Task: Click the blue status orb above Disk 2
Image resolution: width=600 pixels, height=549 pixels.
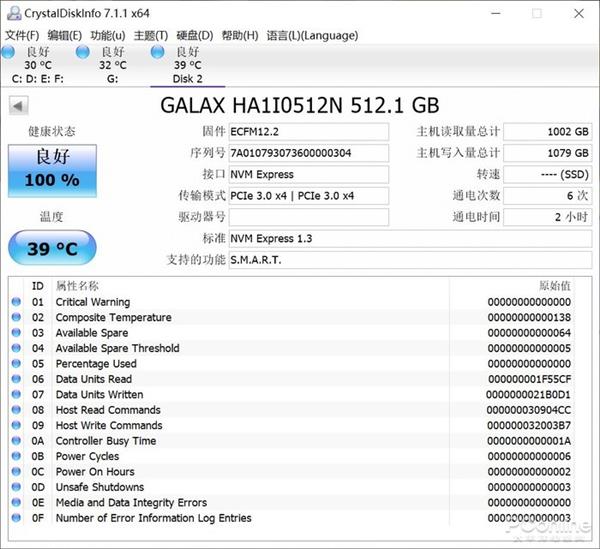Action: (x=157, y=52)
